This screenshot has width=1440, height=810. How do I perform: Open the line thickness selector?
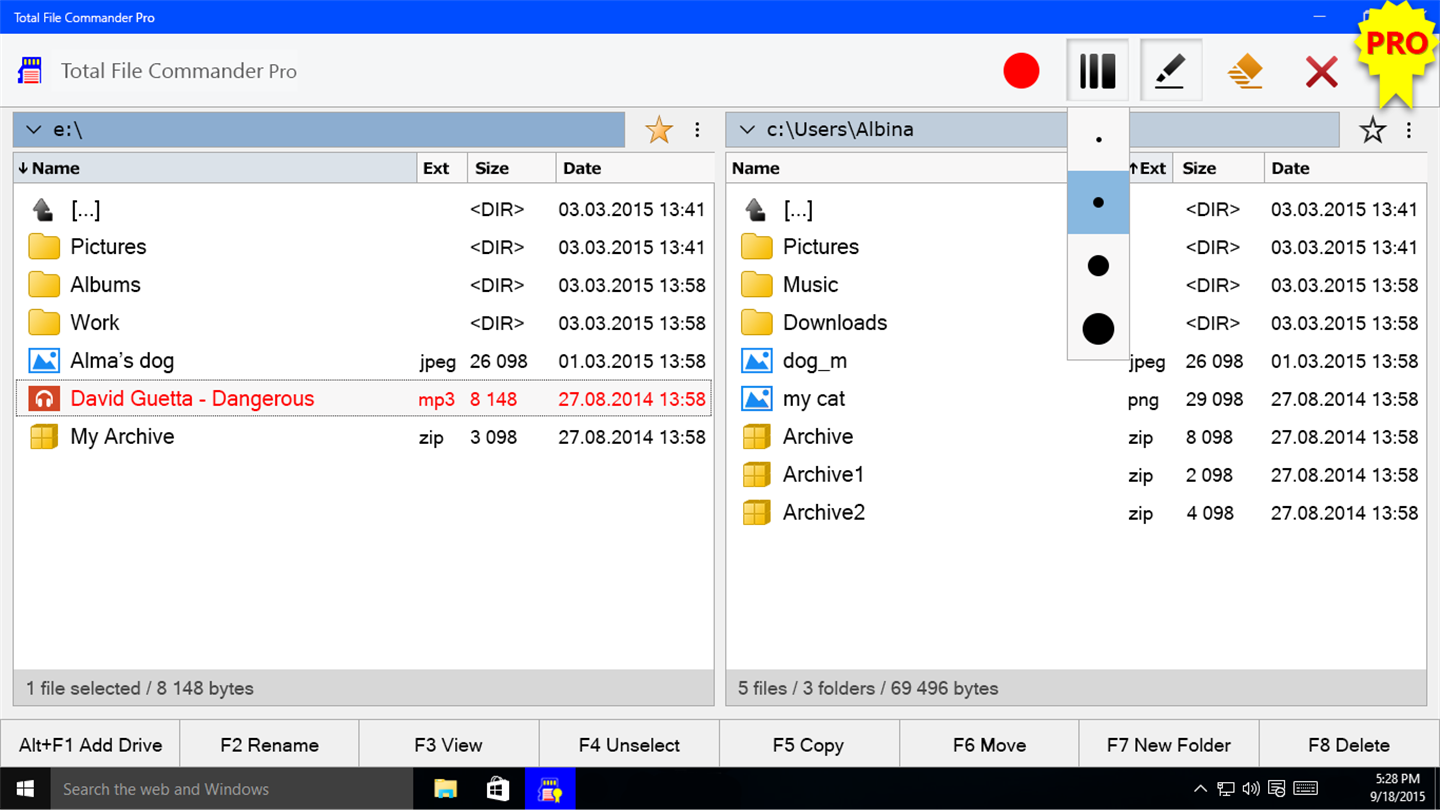1097,71
